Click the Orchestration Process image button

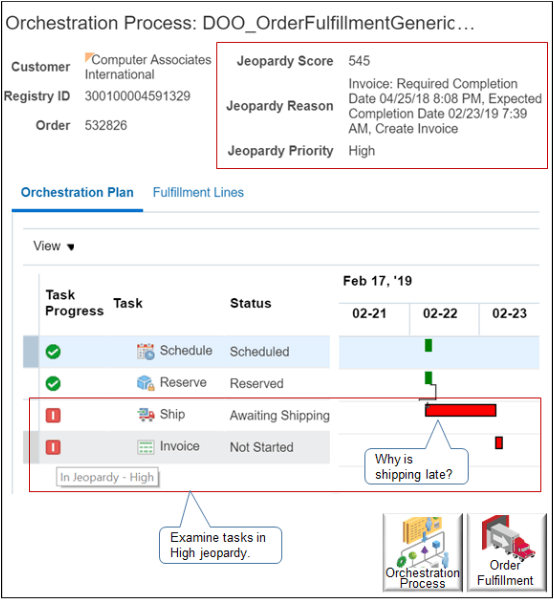[422, 553]
